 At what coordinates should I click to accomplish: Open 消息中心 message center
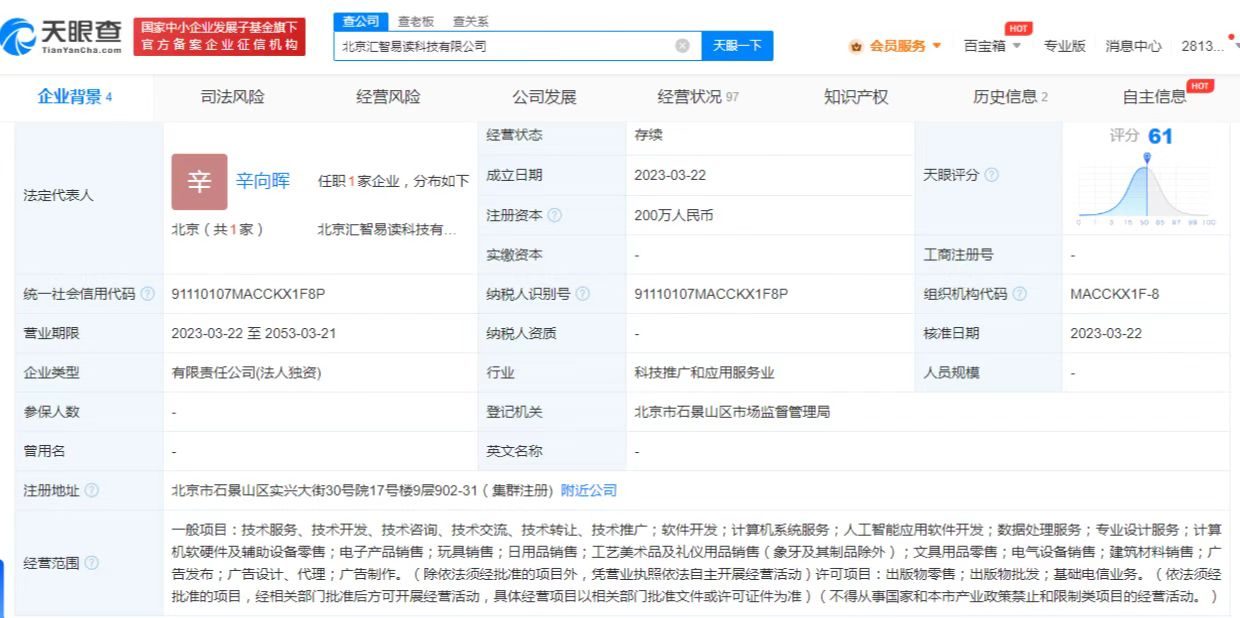pyautogui.click(x=1133, y=45)
